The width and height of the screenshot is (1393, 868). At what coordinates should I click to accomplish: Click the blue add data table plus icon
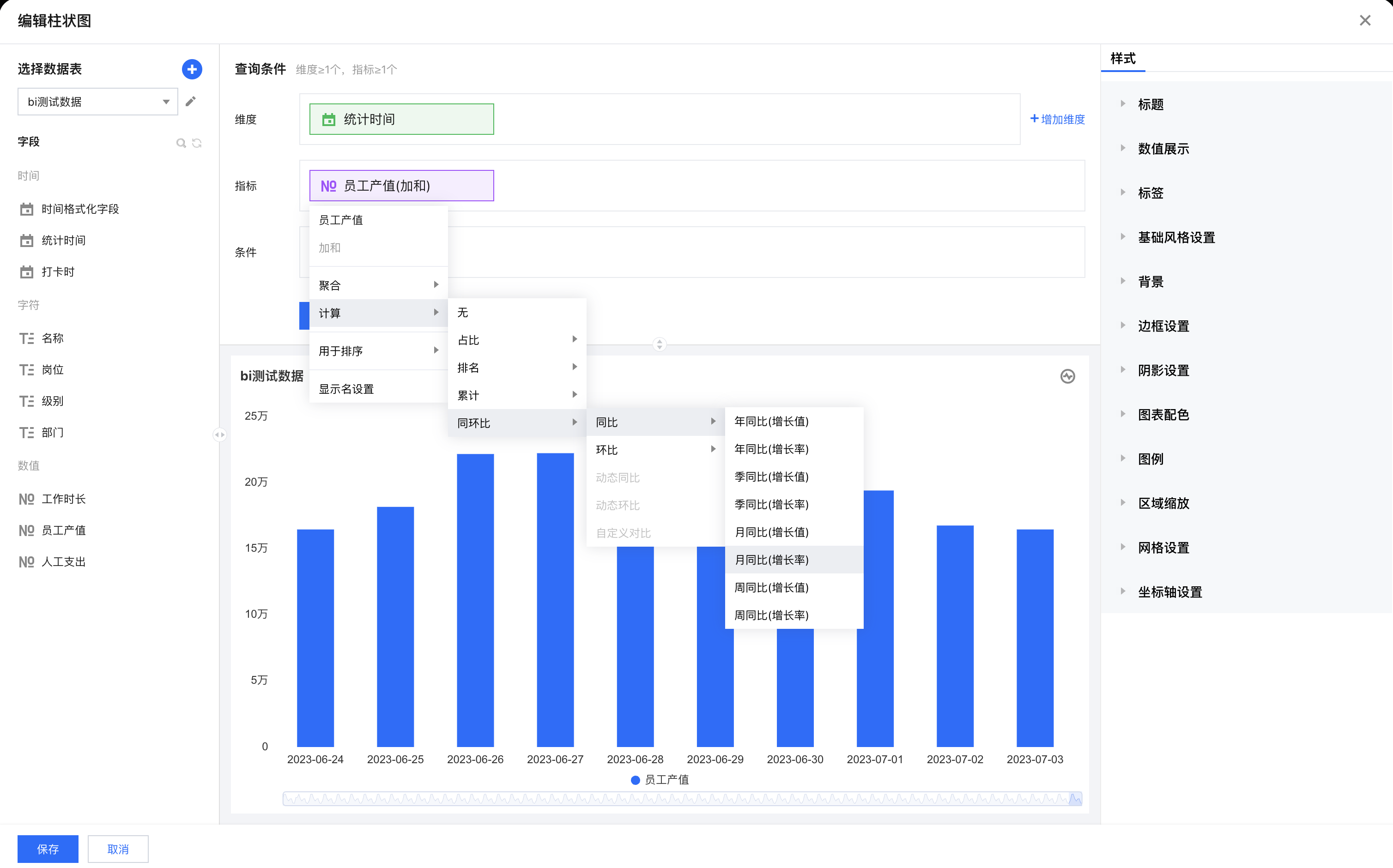[x=192, y=69]
